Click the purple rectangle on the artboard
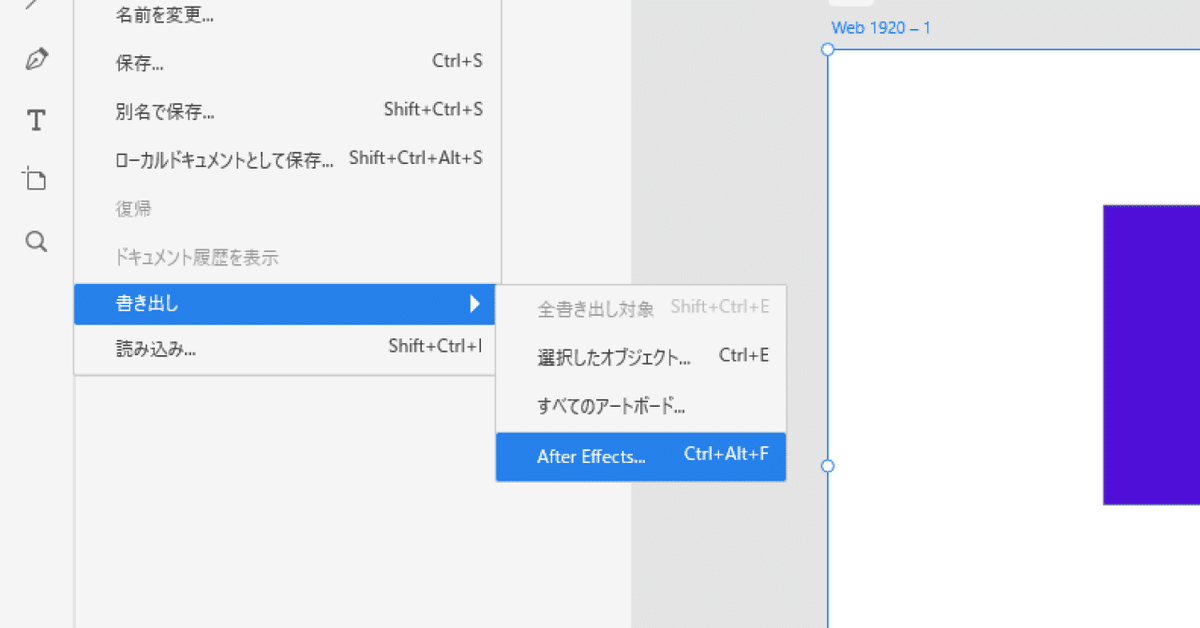Viewport: 1200px width, 628px height. tap(1151, 355)
